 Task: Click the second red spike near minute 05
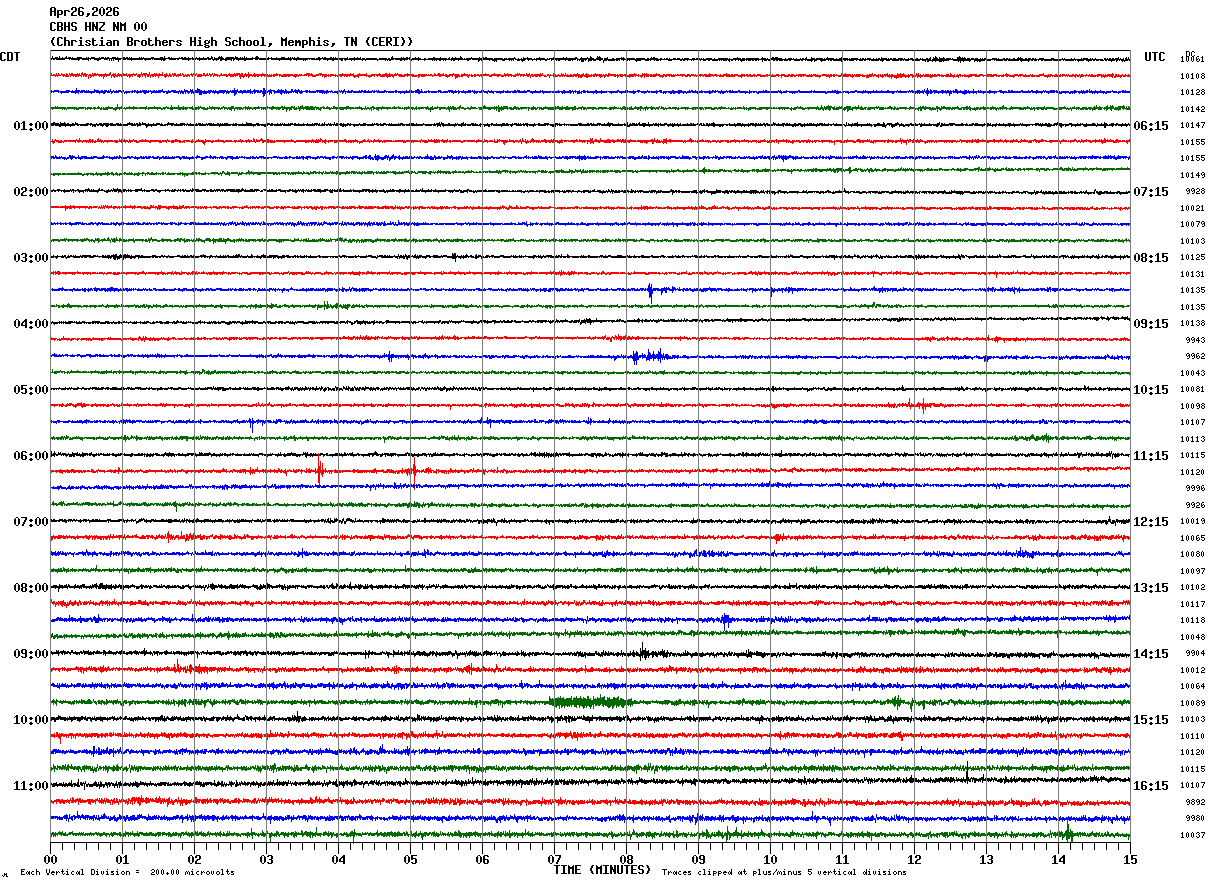[x=413, y=471]
